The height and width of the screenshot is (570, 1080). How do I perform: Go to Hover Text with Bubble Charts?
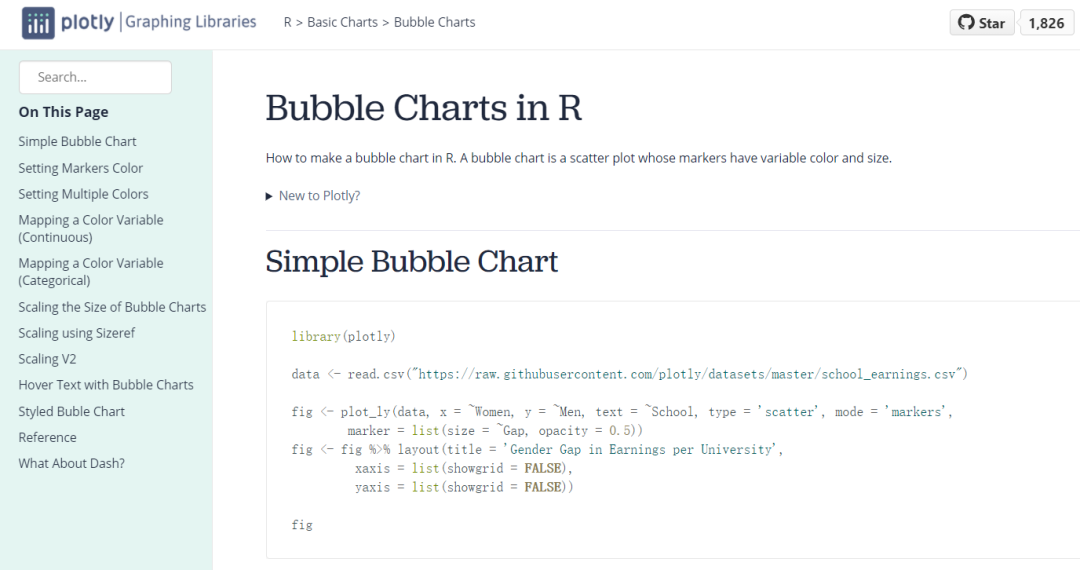[x=106, y=385]
